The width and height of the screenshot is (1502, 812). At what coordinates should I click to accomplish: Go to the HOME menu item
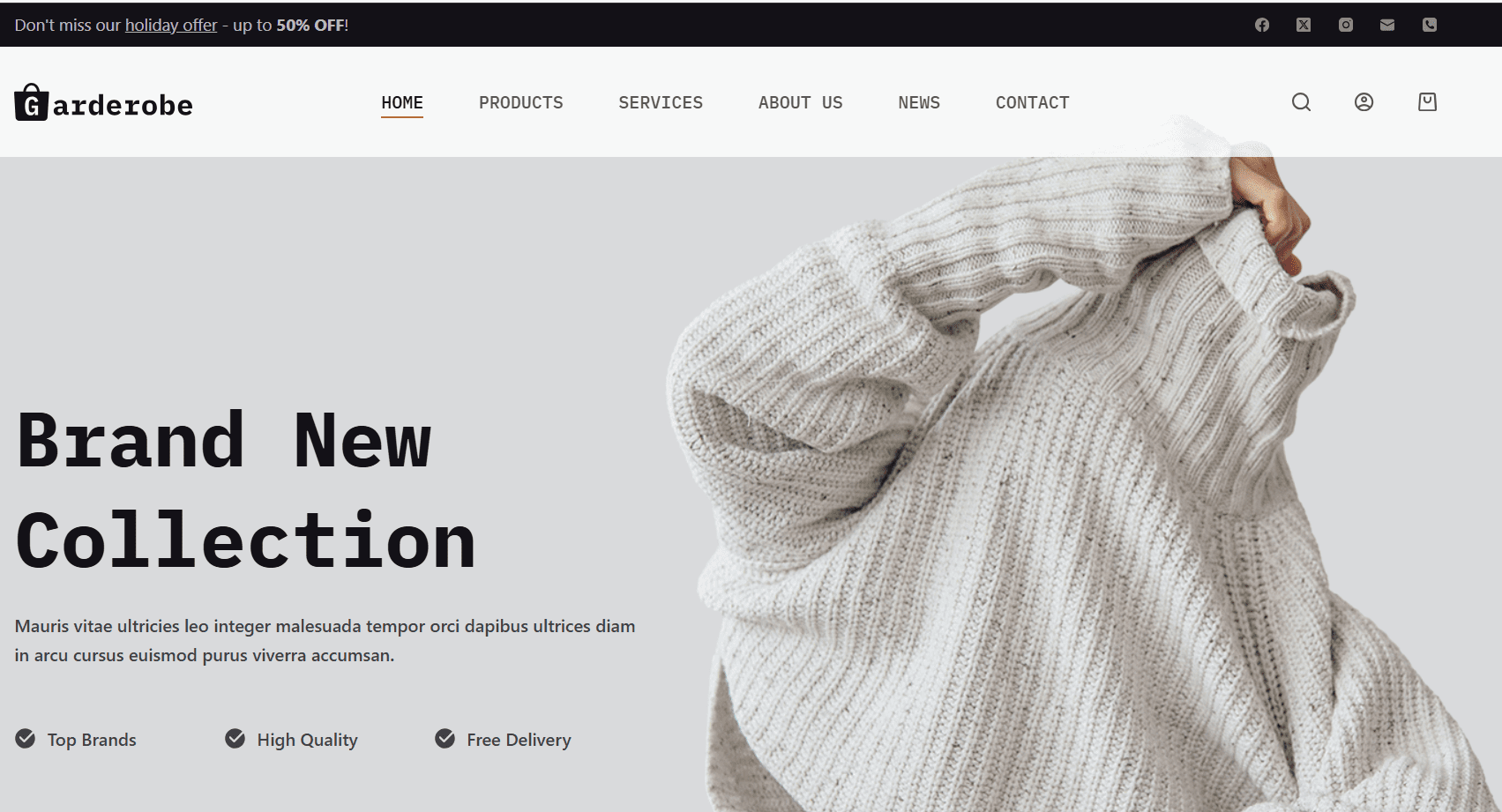click(x=402, y=102)
